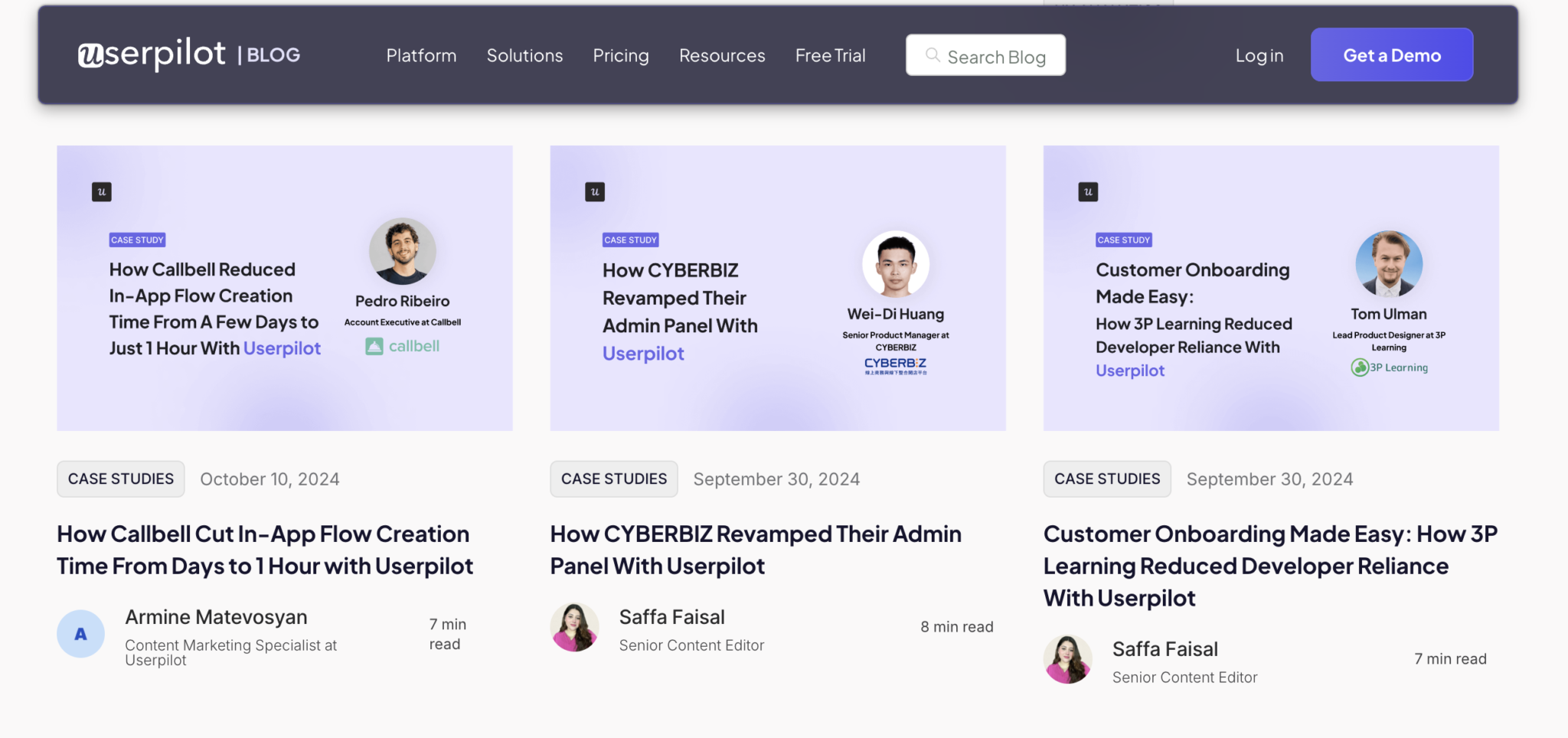The width and height of the screenshot is (1568, 738).
Task: Focus the Search Blog input field
Action: point(995,57)
